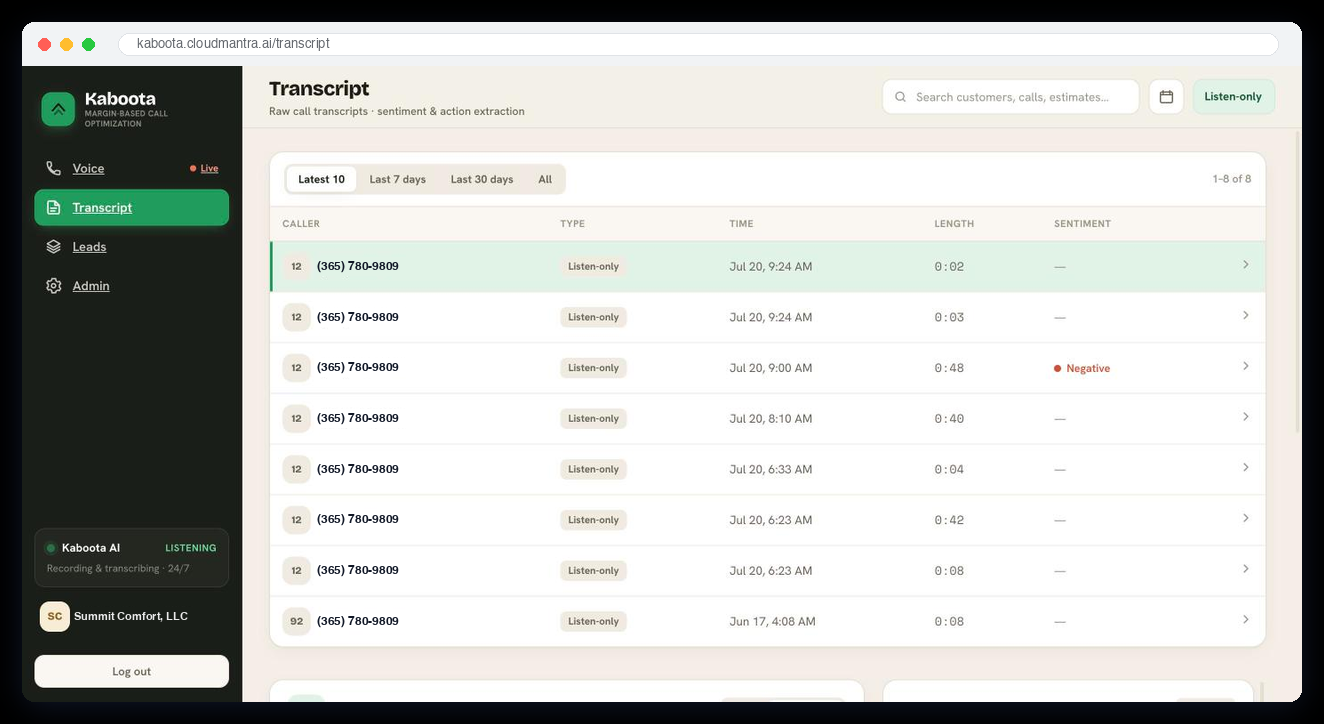Image resolution: width=1324 pixels, height=724 pixels.
Task: Click the Kaboota AI green status dot
Action: [51, 548]
